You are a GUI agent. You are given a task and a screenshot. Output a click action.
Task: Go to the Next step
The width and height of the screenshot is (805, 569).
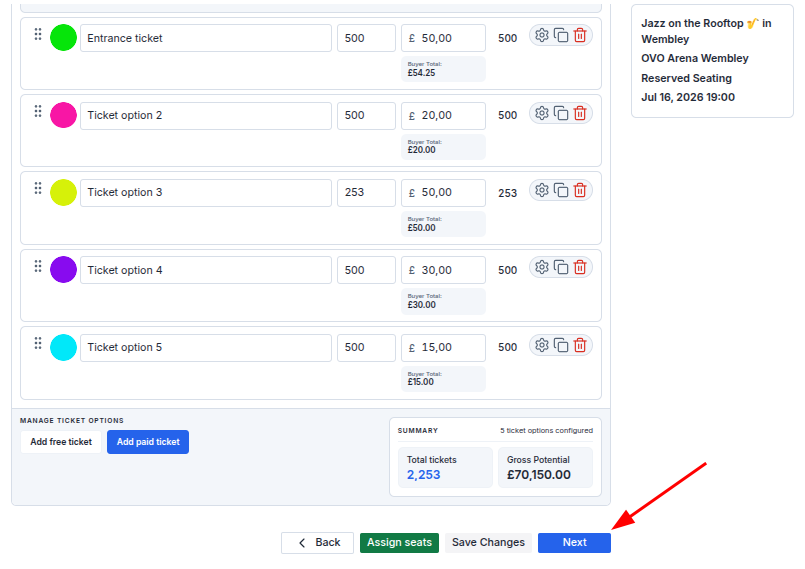pyautogui.click(x=574, y=543)
